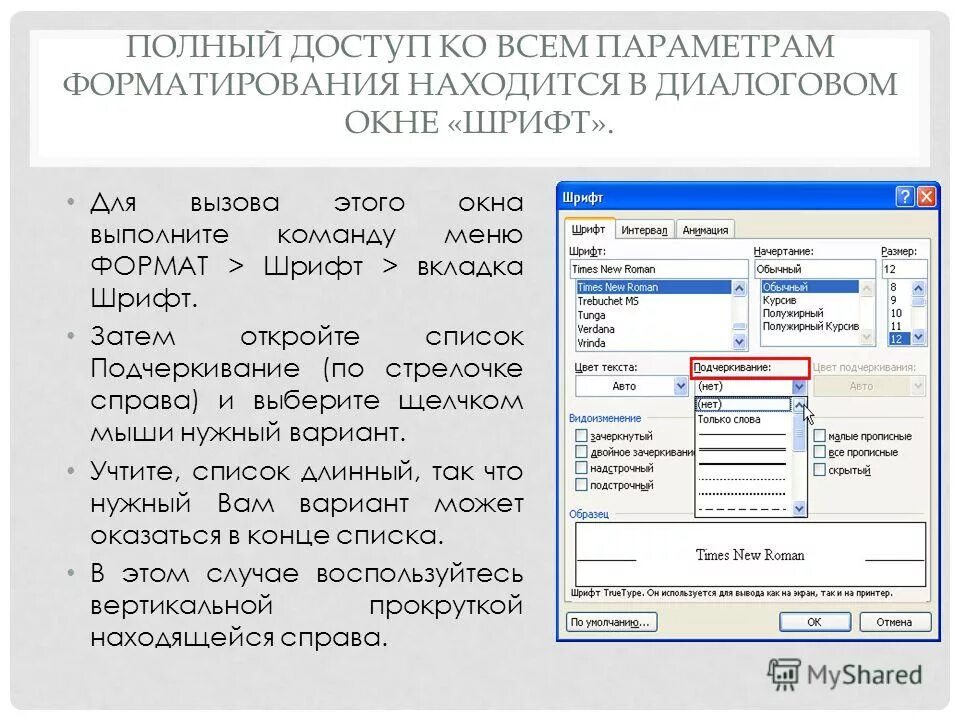Open the Анимация tab
960x720 pixels.
pyautogui.click(x=705, y=230)
